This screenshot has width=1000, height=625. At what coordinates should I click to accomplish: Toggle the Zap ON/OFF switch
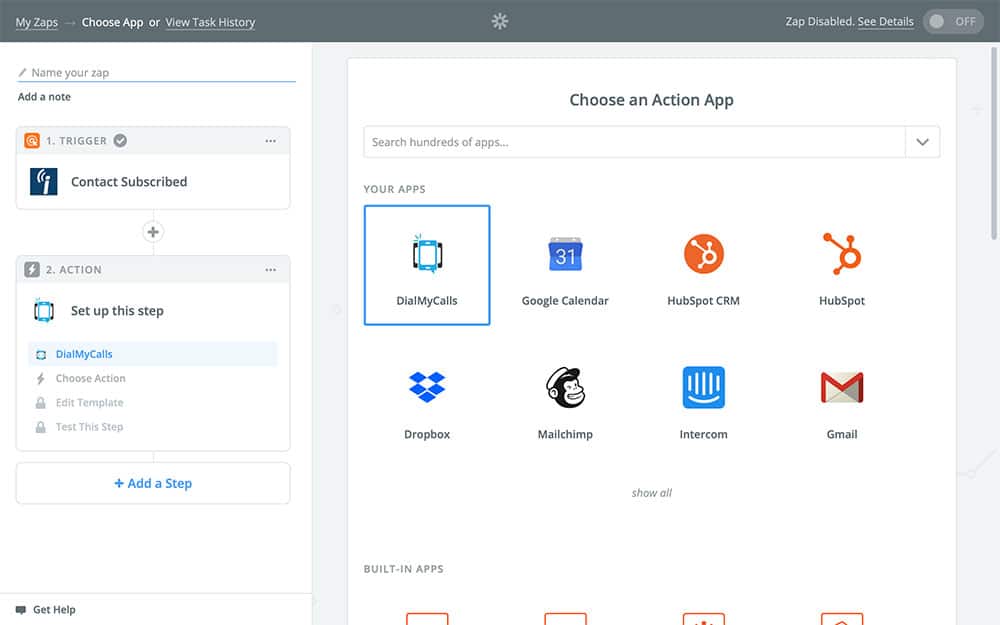[953, 22]
